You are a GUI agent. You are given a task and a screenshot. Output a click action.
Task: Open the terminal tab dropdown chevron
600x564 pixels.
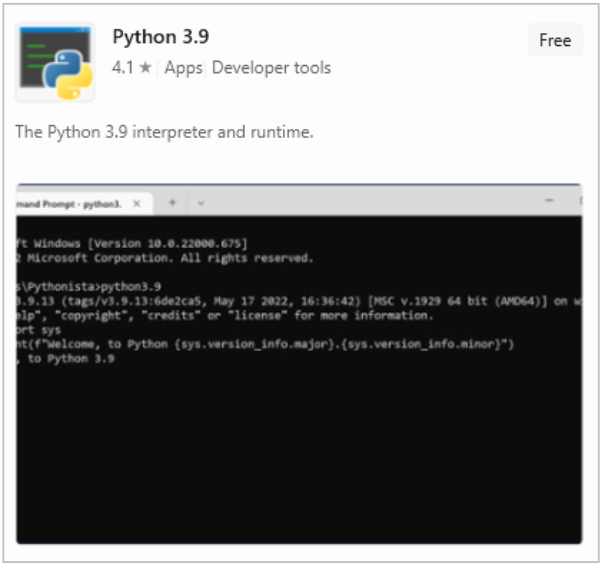(x=200, y=203)
